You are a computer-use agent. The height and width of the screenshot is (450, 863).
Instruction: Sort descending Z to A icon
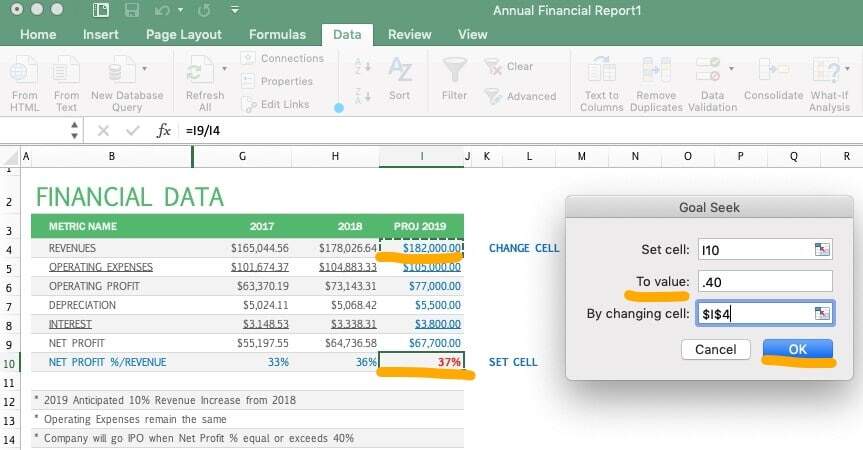362,96
